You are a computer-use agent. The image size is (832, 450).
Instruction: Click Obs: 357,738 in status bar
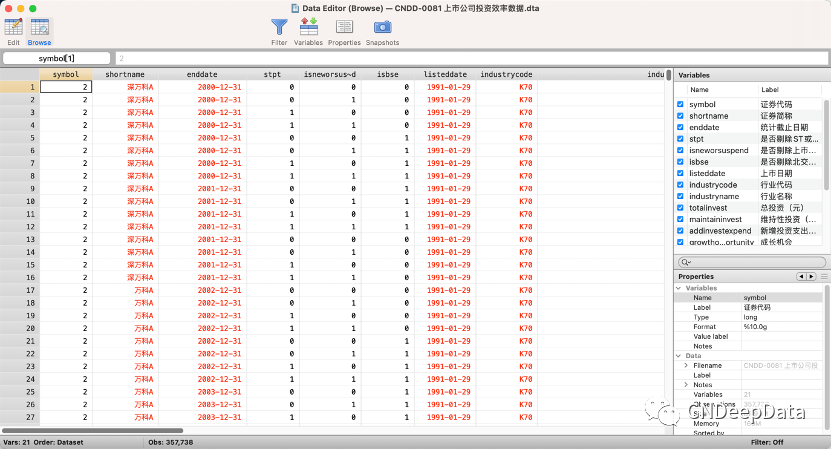point(170,443)
